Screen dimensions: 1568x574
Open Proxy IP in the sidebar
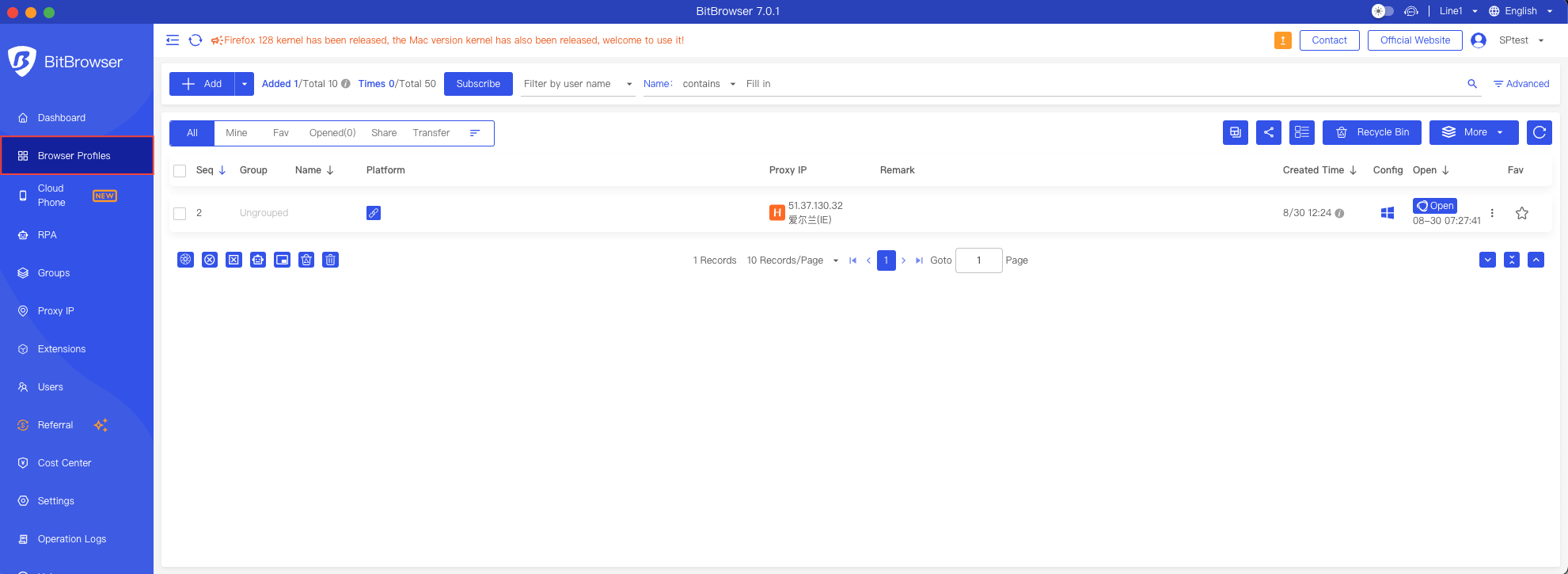(x=77, y=311)
